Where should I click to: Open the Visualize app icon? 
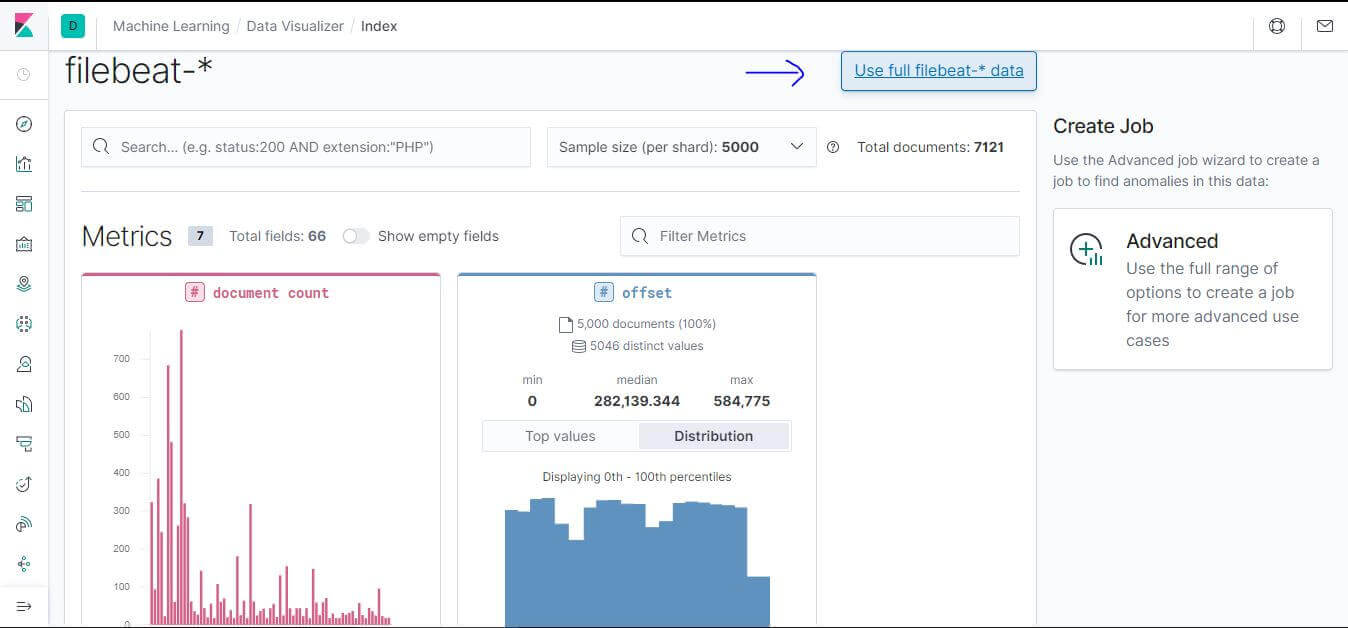25,163
